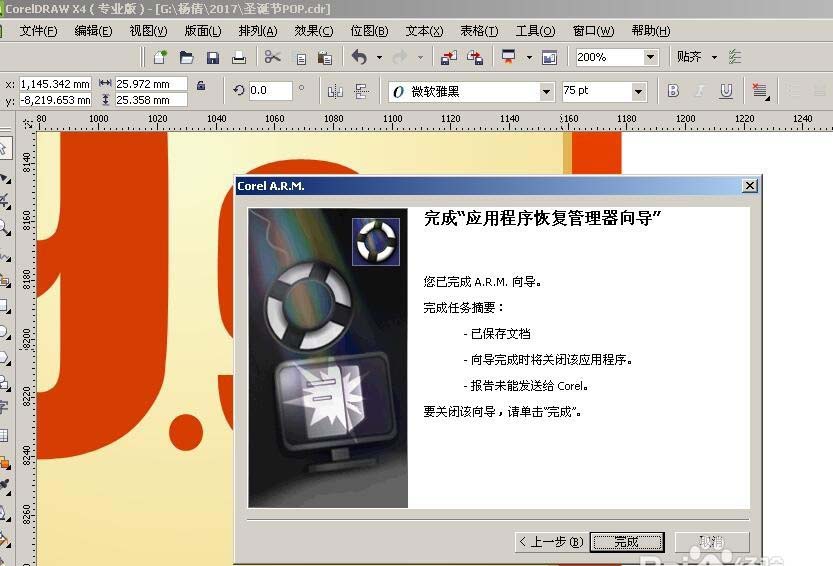Click the 取消 button in the wizard

pyautogui.click(x=712, y=542)
